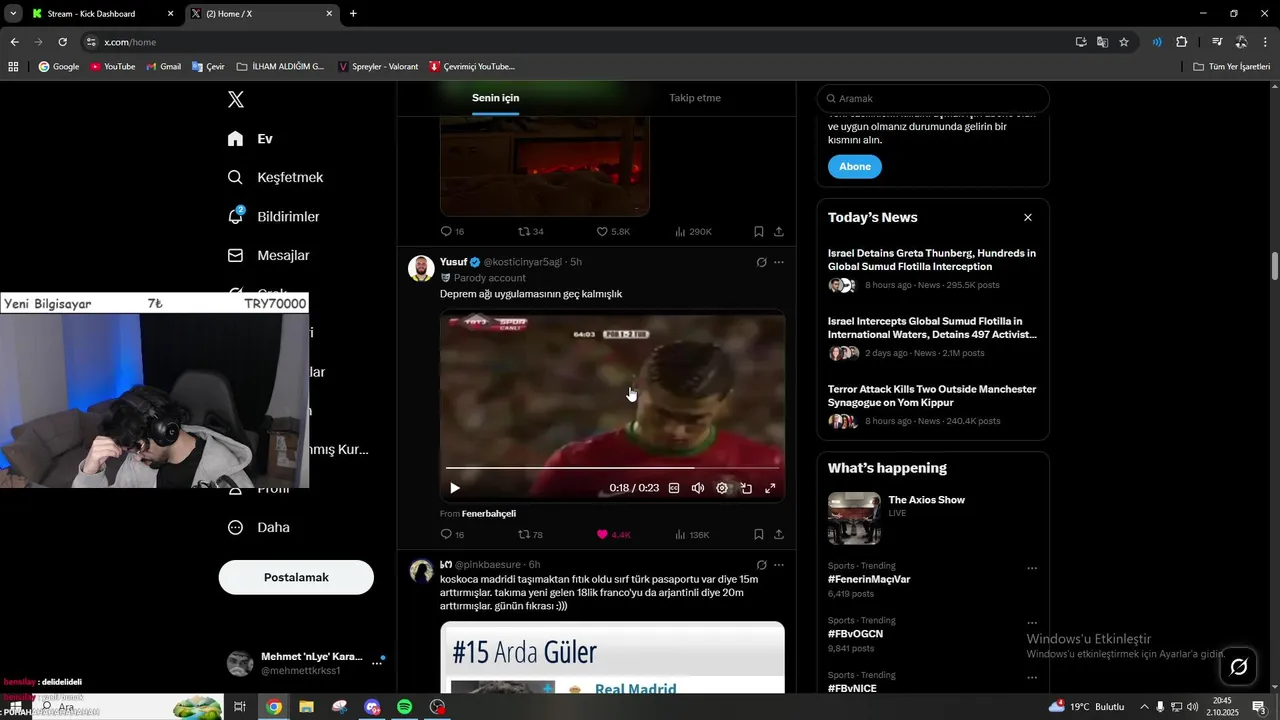
Task: Switch to Takip etme tab
Action: [695, 98]
